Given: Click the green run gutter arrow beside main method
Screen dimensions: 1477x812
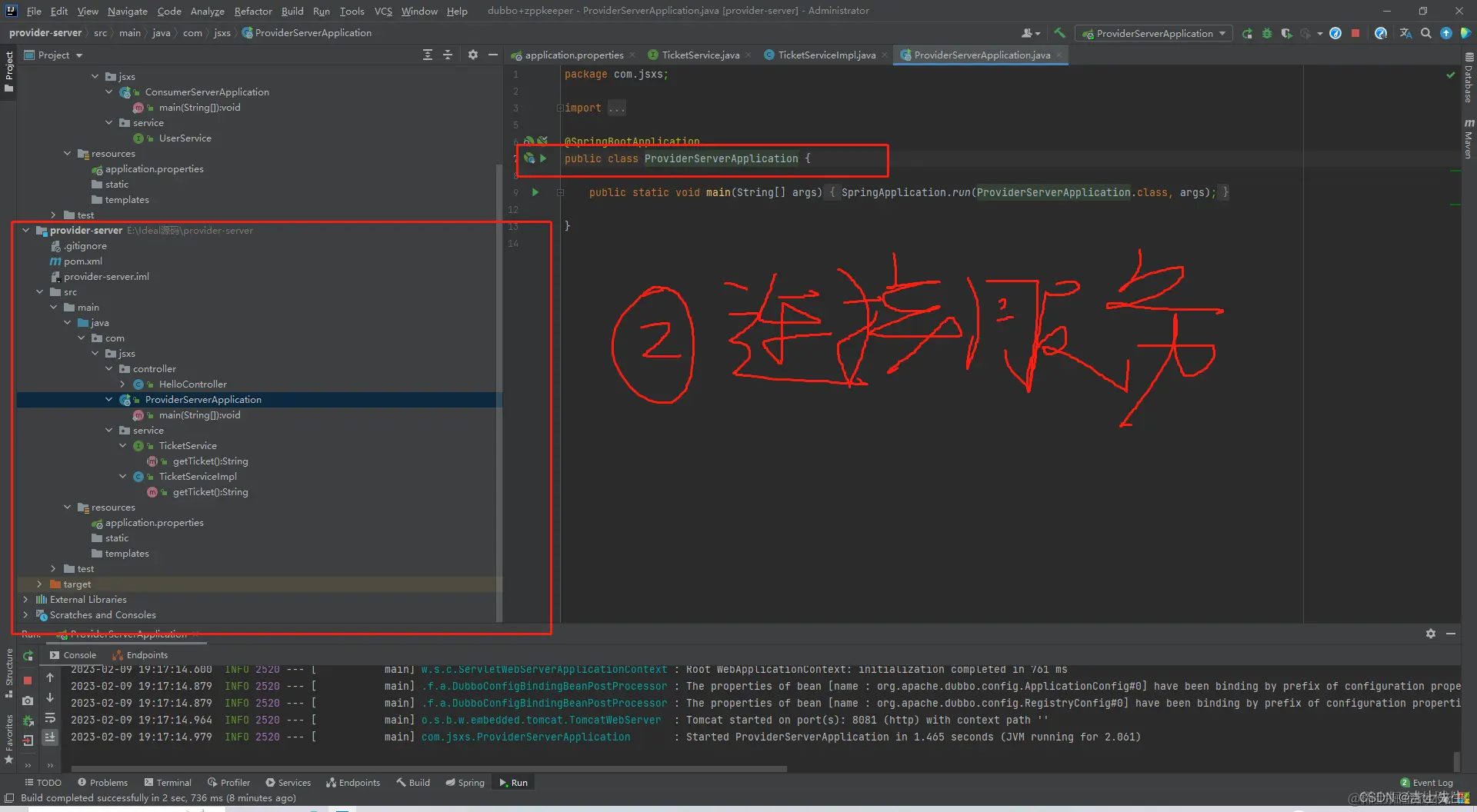Looking at the screenshot, I should [x=535, y=192].
